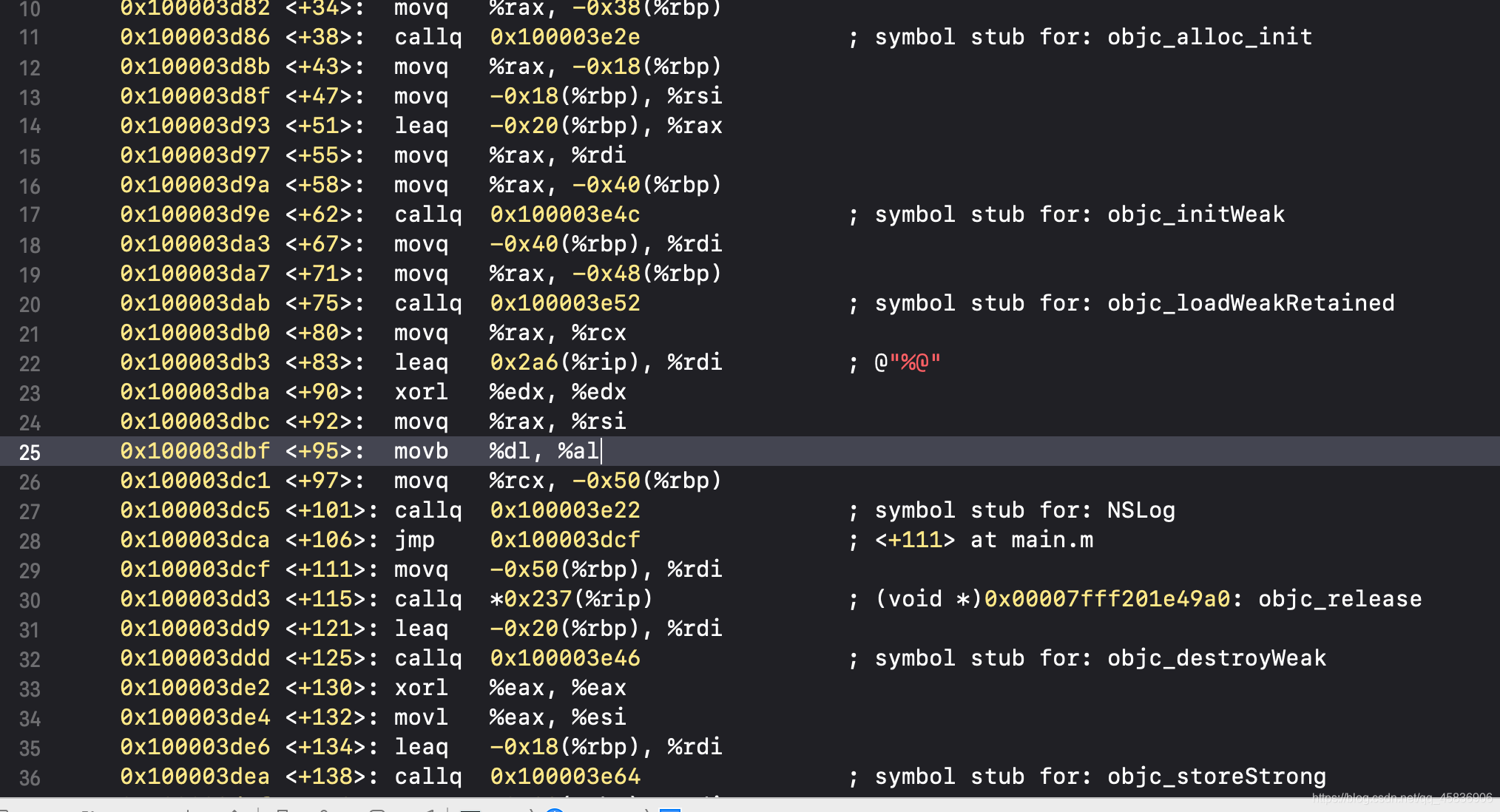Click the '%edx, %edx' operand on line 23
1500x812 pixels.
(x=558, y=392)
